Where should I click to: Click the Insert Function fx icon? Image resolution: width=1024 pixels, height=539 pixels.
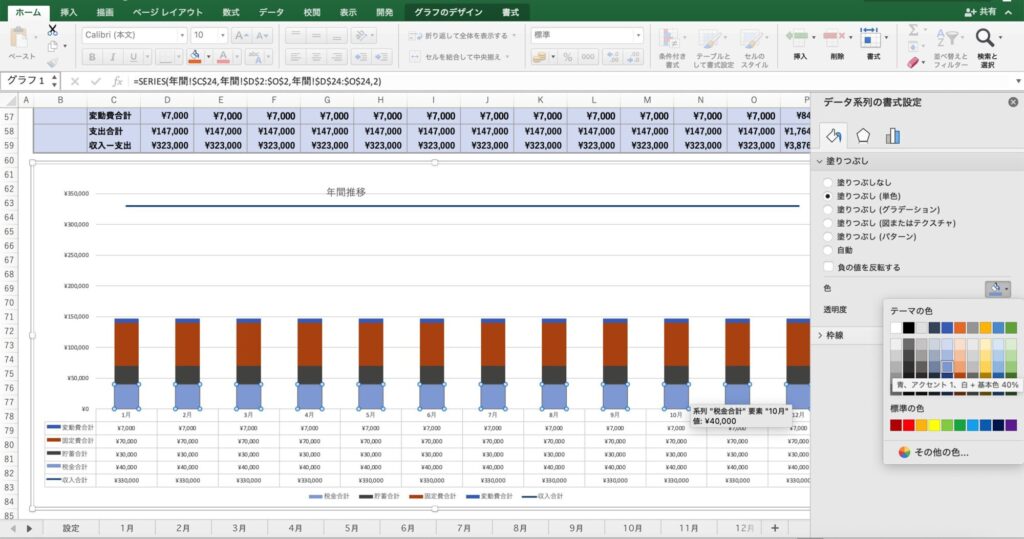[117, 80]
